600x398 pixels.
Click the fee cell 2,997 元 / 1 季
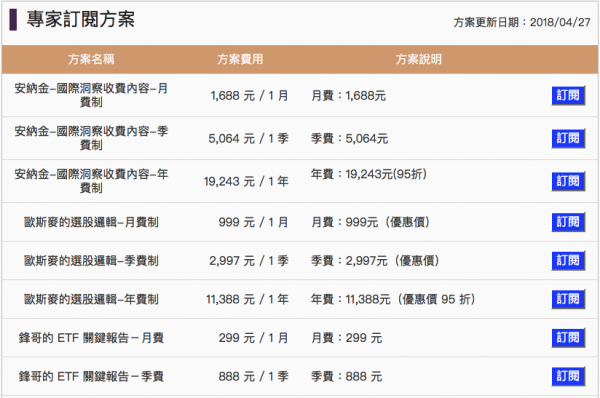point(249,261)
